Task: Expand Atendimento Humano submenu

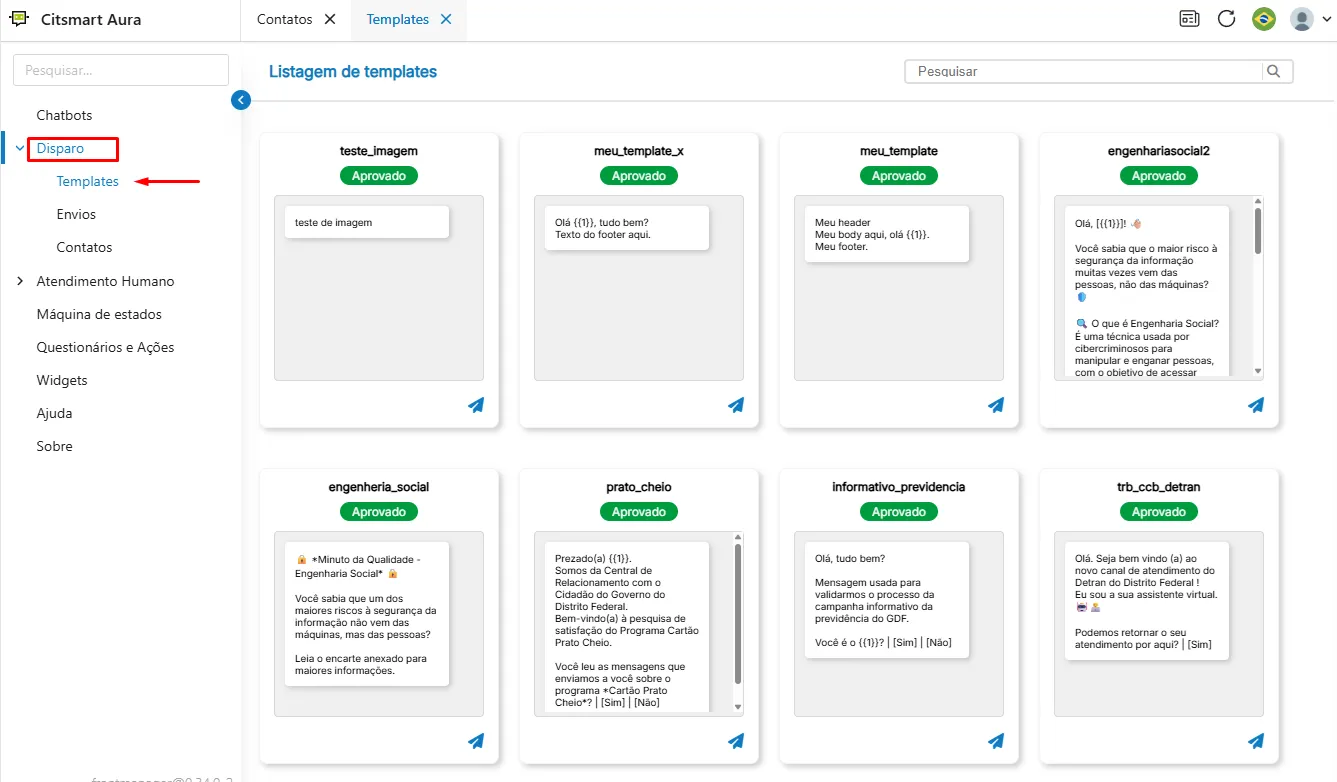Action: [x=20, y=281]
